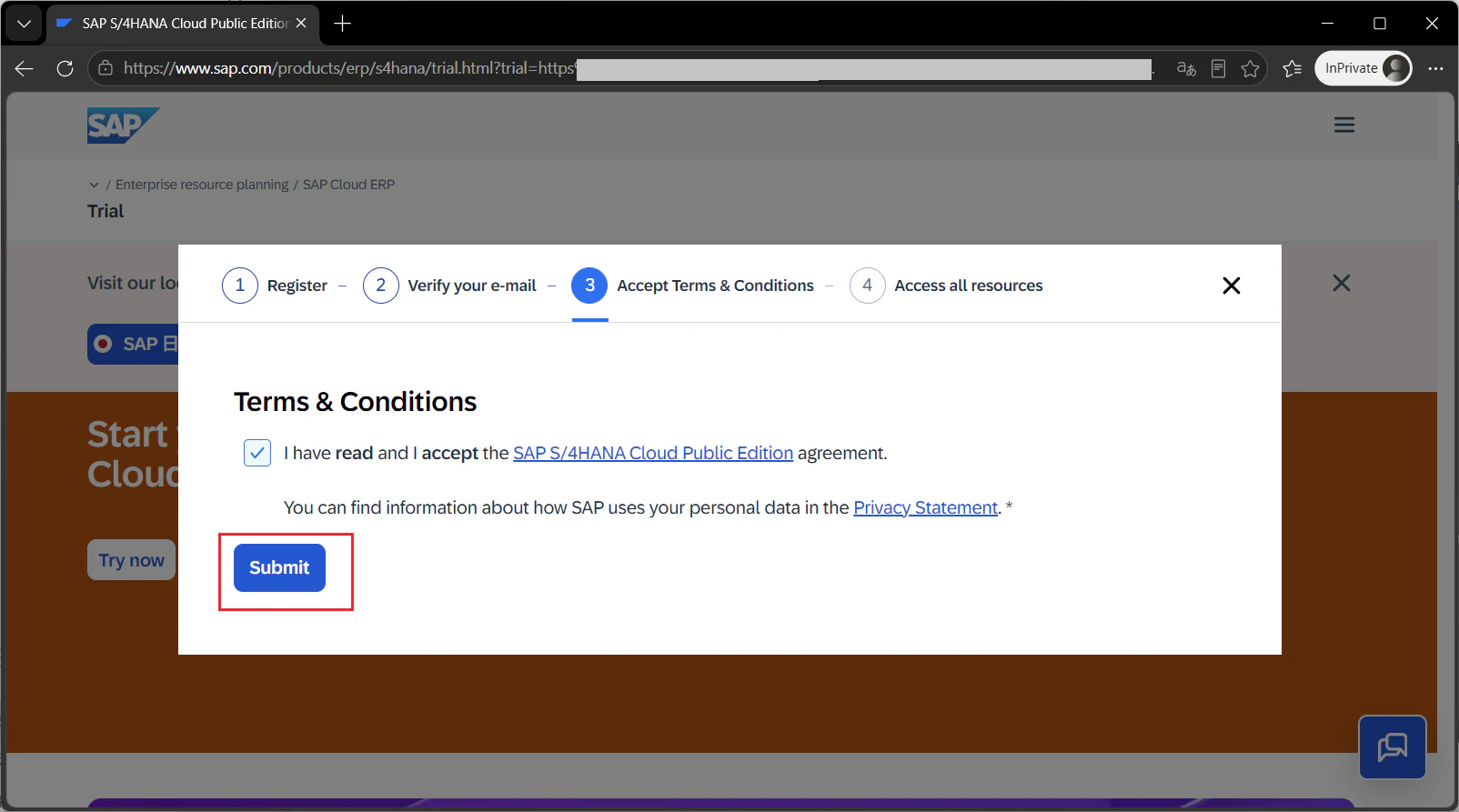Open the chat widget
This screenshot has width=1459, height=812.
1393,747
